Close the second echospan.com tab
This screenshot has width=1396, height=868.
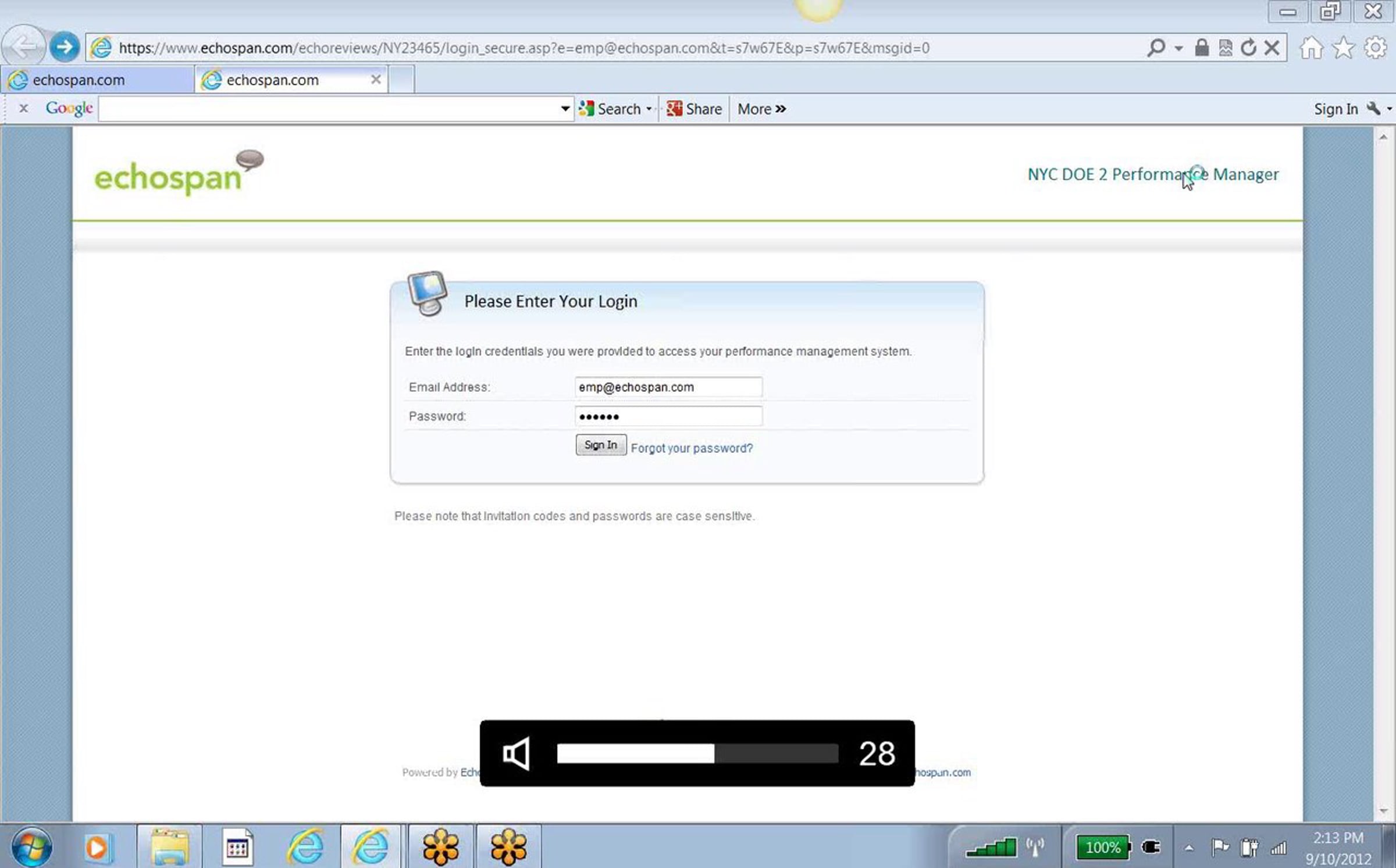tap(376, 79)
